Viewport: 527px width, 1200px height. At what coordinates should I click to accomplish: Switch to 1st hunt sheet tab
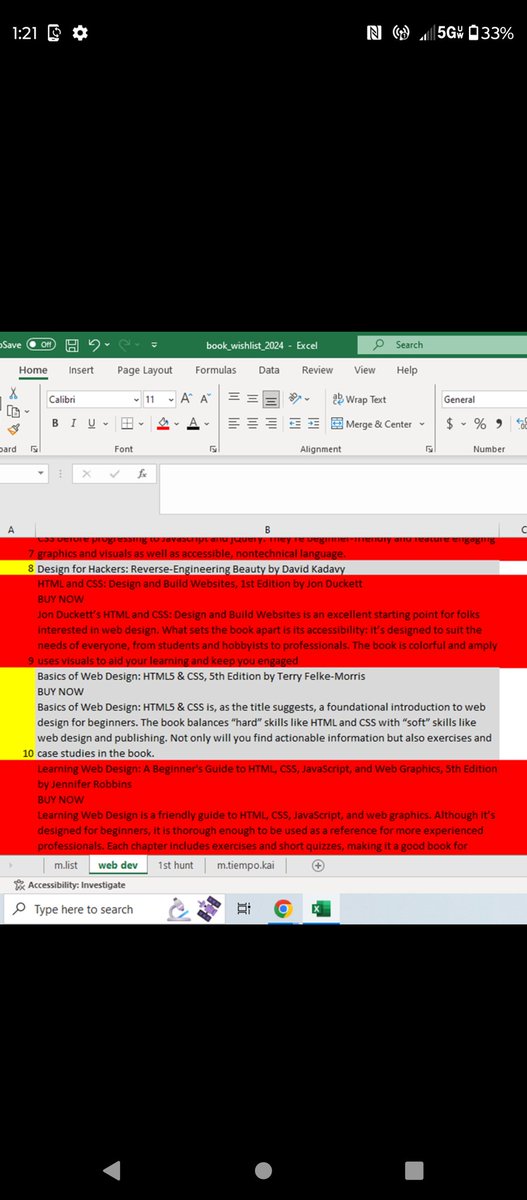click(x=177, y=865)
